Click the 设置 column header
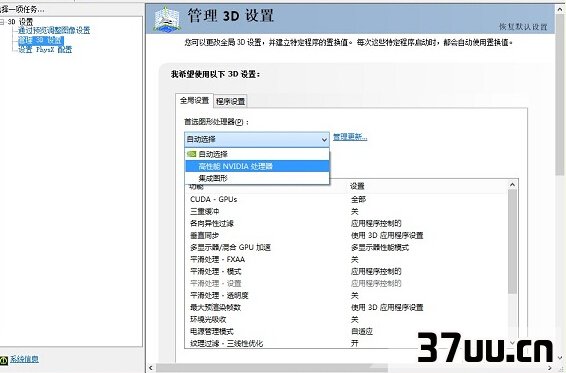566x373 pixels. [x=357, y=186]
